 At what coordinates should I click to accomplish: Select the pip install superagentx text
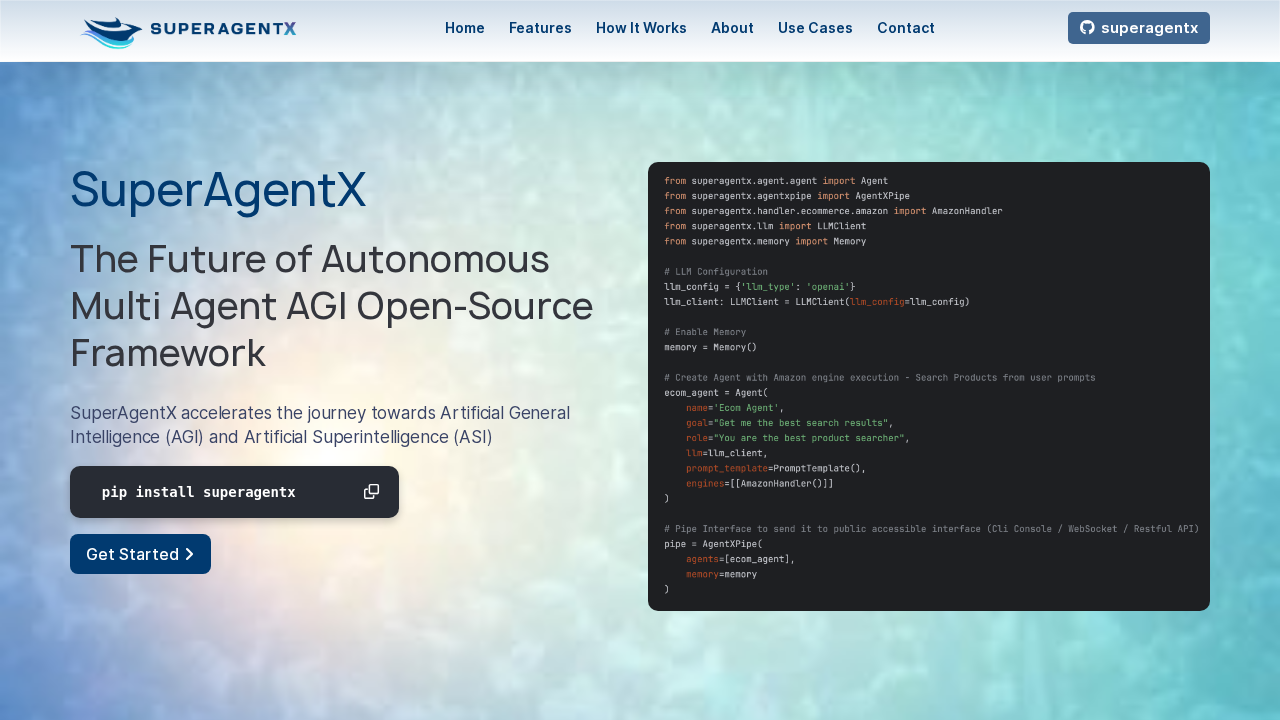[x=198, y=491]
